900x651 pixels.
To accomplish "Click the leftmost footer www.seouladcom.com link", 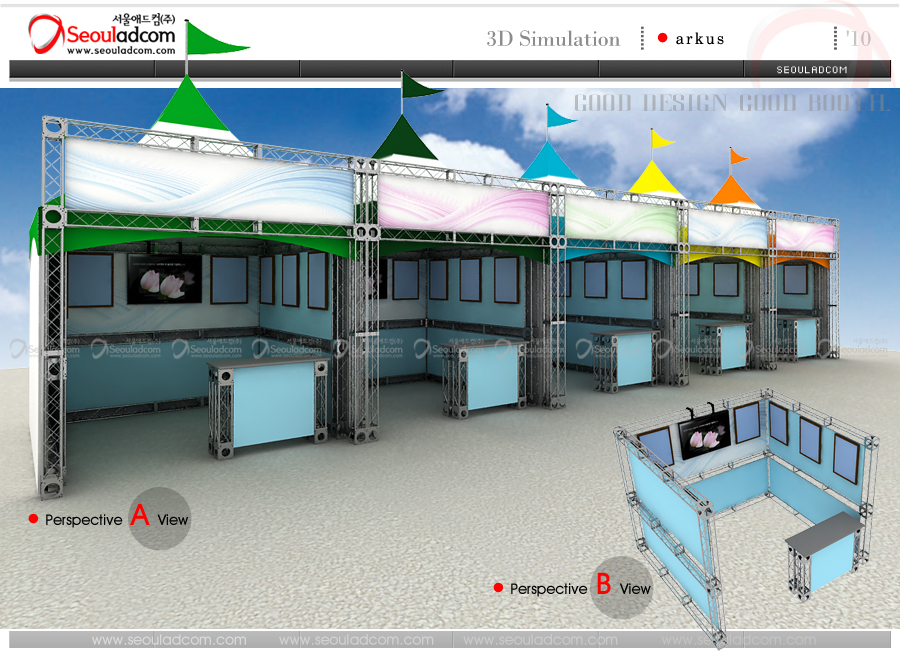I will pyautogui.click(x=168, y=640).
